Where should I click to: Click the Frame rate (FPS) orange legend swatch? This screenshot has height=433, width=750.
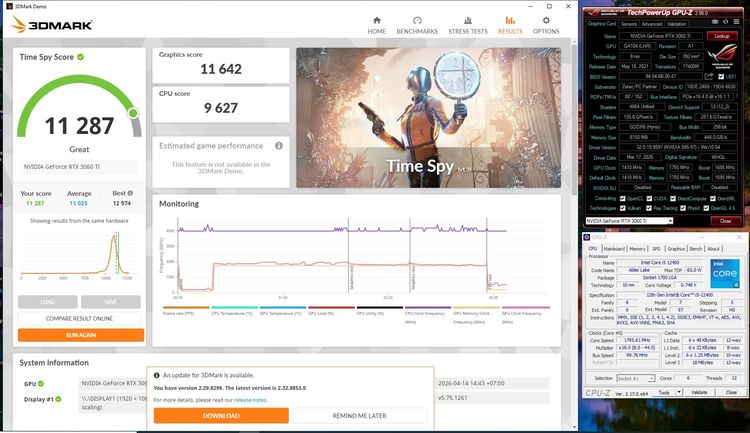tap(186, 308)
